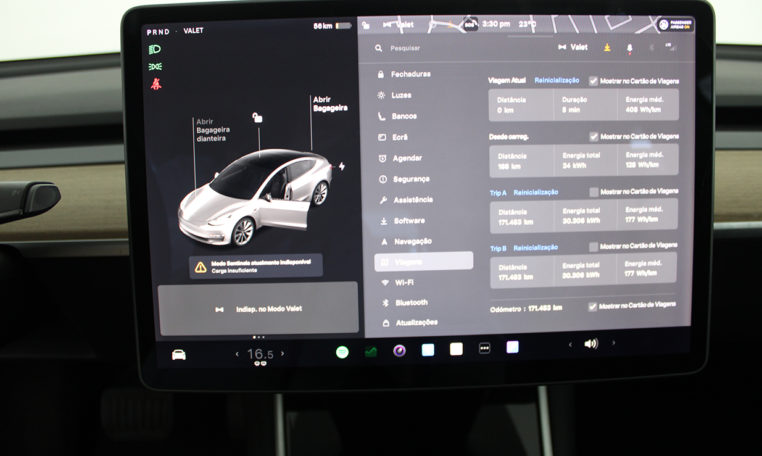Screen dimensions: 762x456
Task: Tap the 16.5 temperature display
Action: tap(260, 354)
